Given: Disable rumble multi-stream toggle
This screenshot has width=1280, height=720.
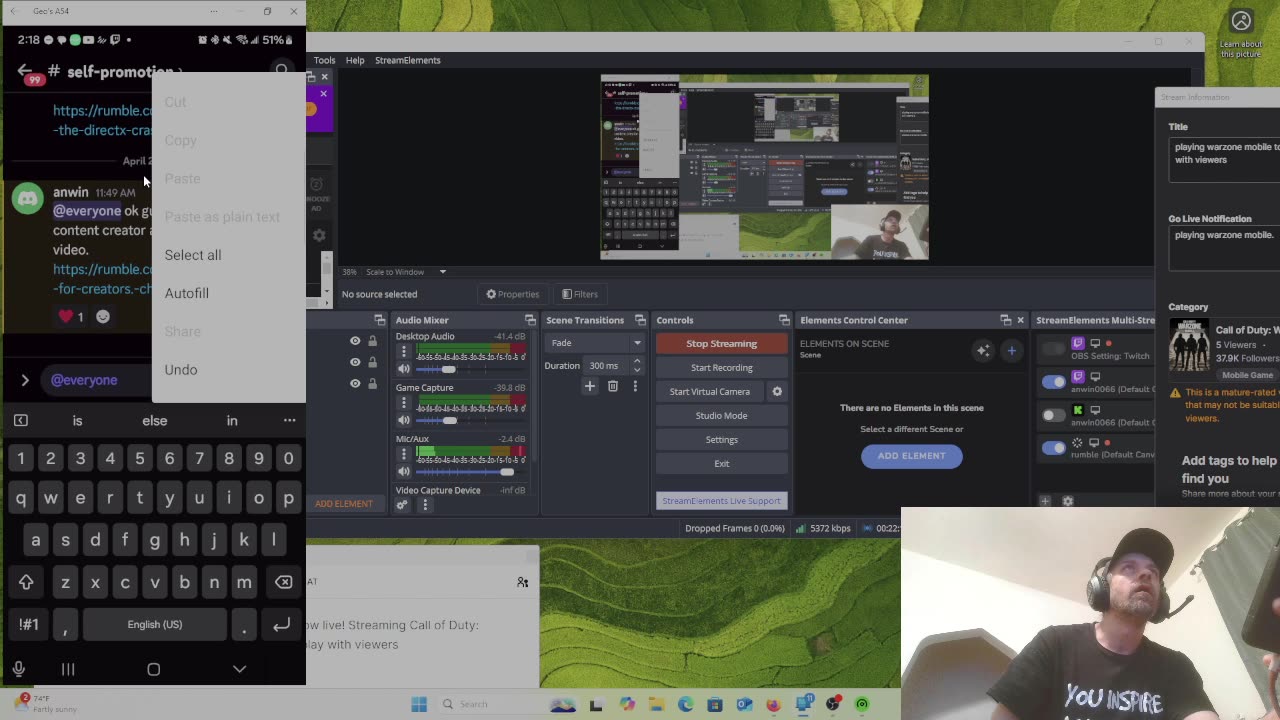Looking at the screenshot, I should (1053, 448).
